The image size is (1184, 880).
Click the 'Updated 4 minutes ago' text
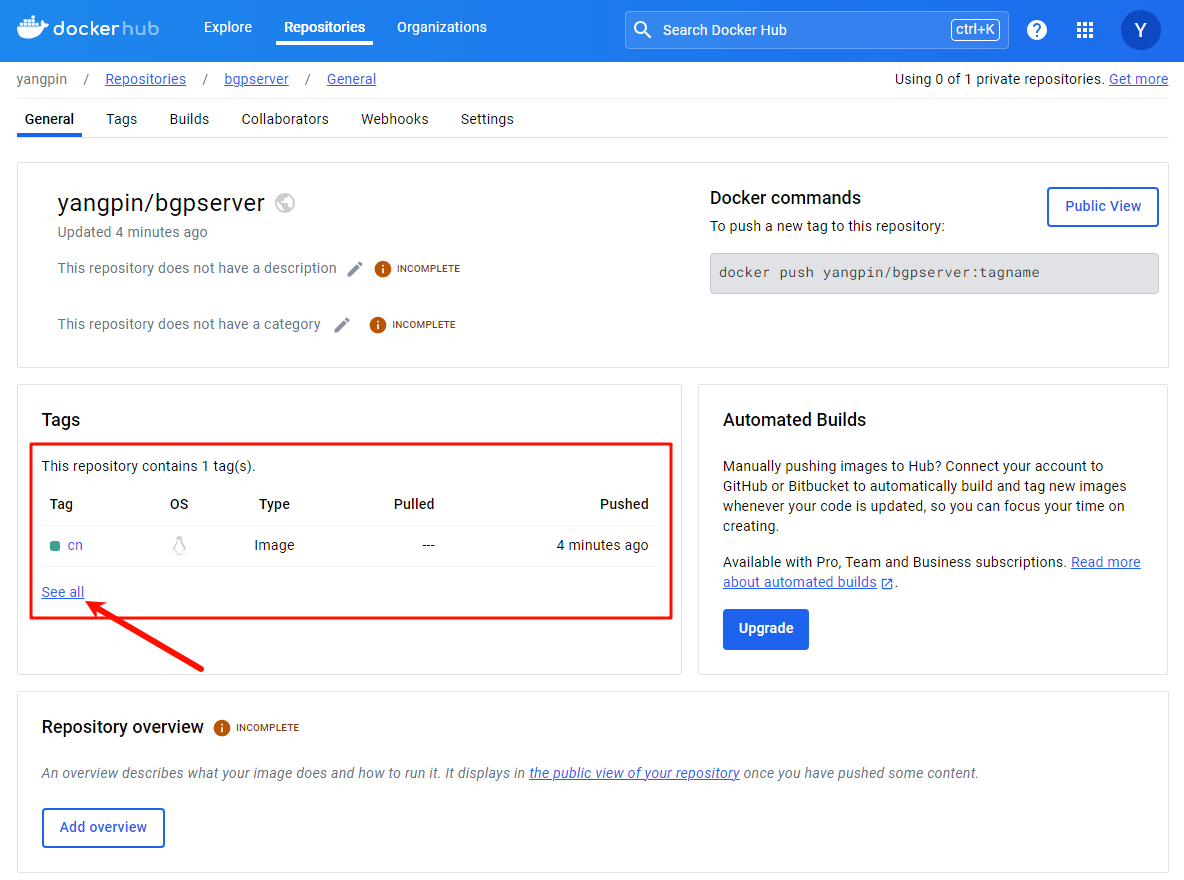pos(132,233)
